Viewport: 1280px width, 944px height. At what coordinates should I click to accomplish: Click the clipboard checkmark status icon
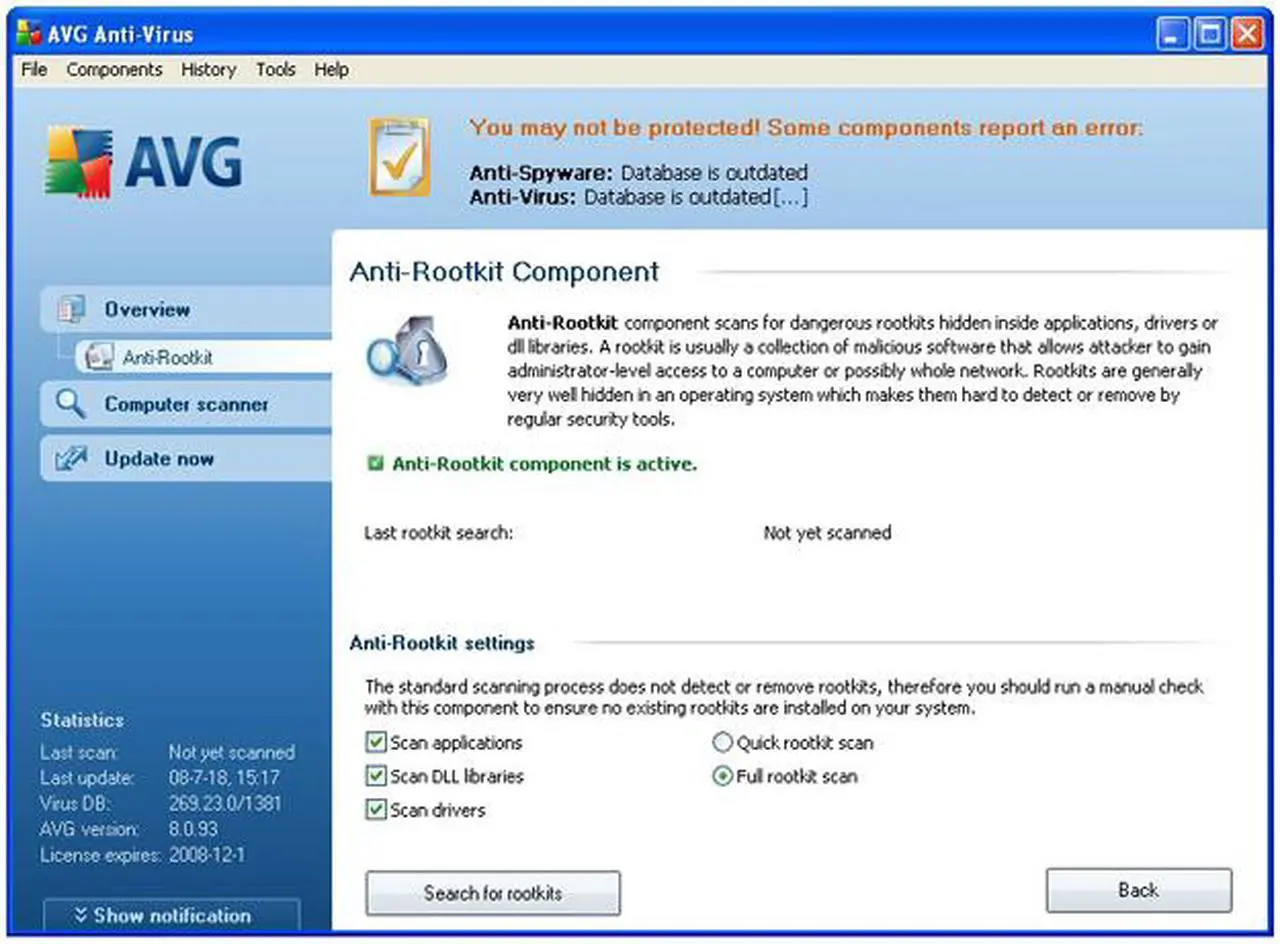[x=399, y=157]
